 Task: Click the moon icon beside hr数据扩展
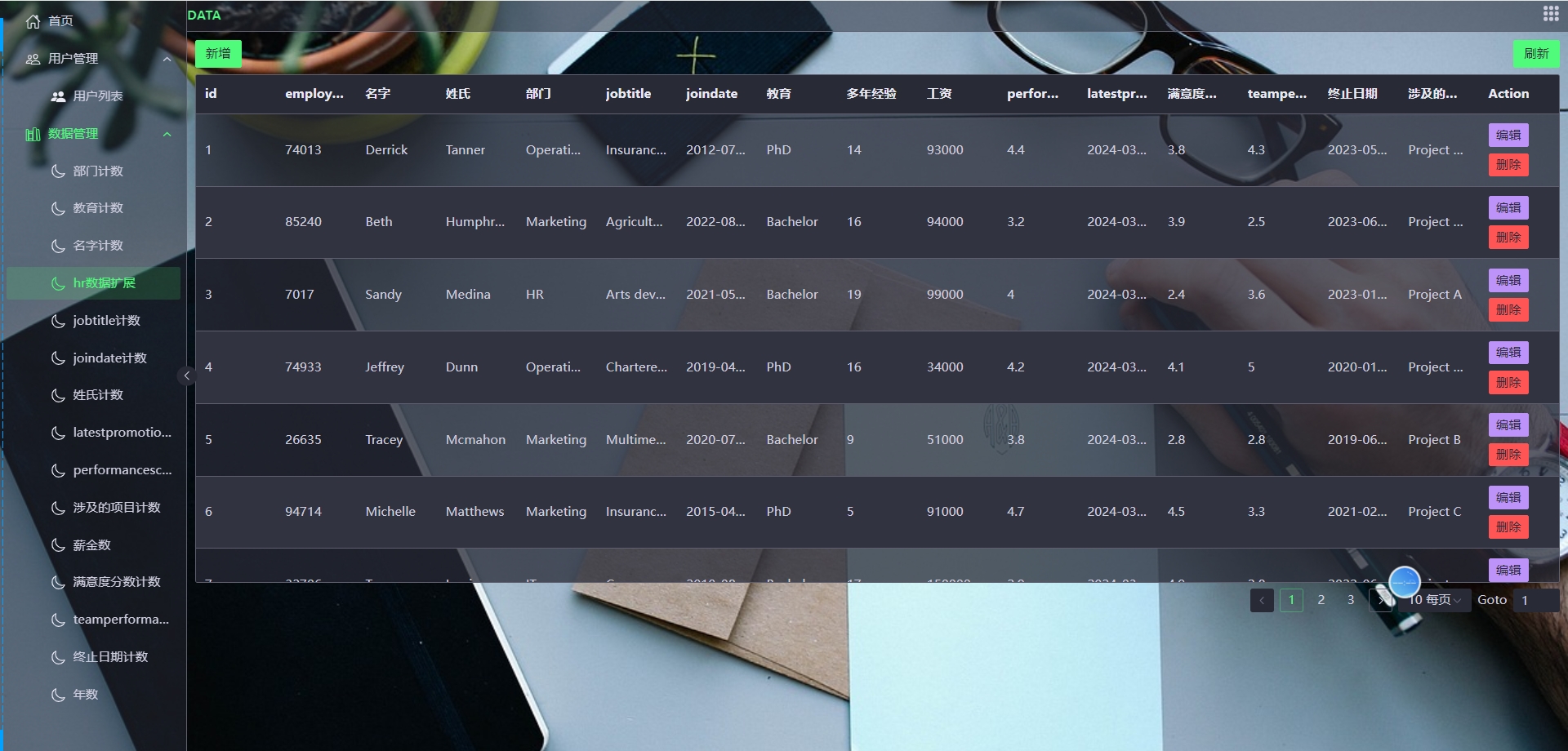(58, 283)
